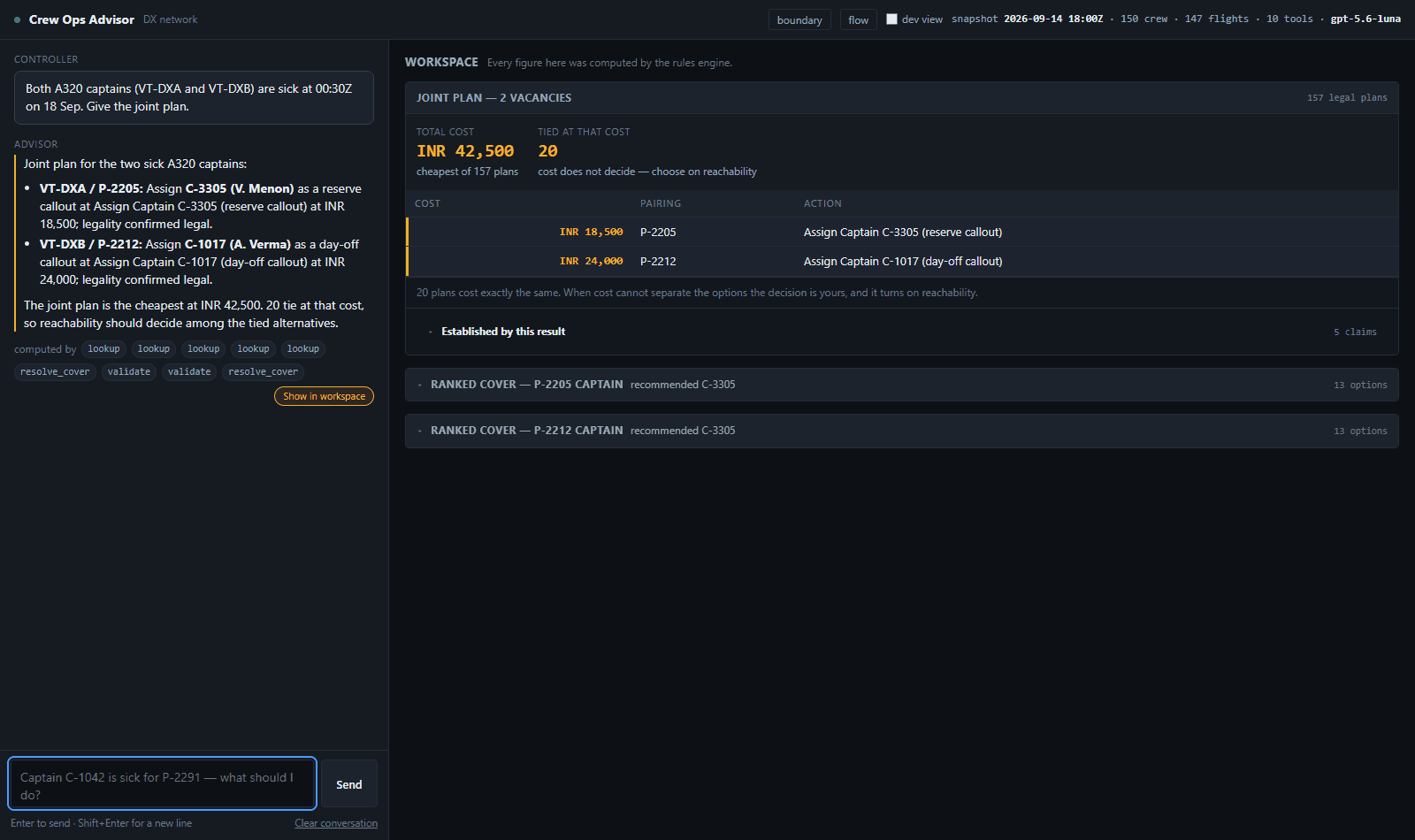
Task: Focus the advisor message input field
Action: click(x=163, y=783)
